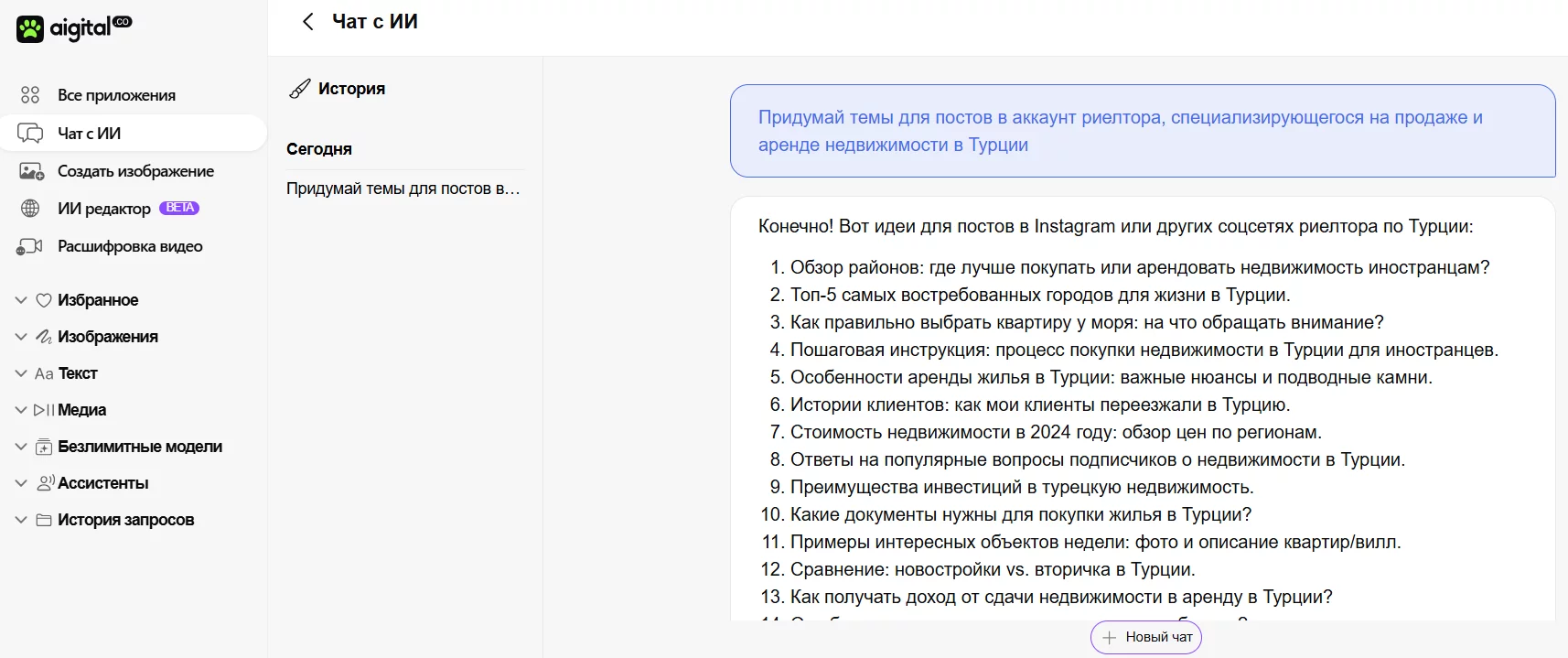1568x658 pixels.
Task: Expand the Текст section chevron
Action: click(x=21, y=373)
